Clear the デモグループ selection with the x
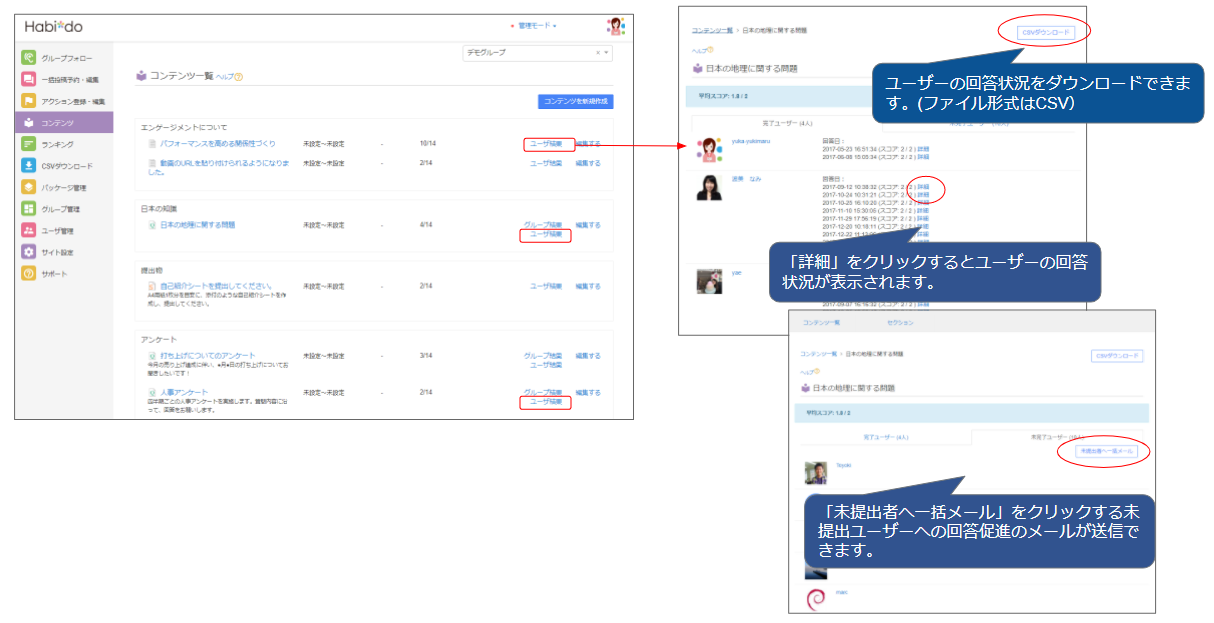The image size is (1214, 623). [598, 52]
